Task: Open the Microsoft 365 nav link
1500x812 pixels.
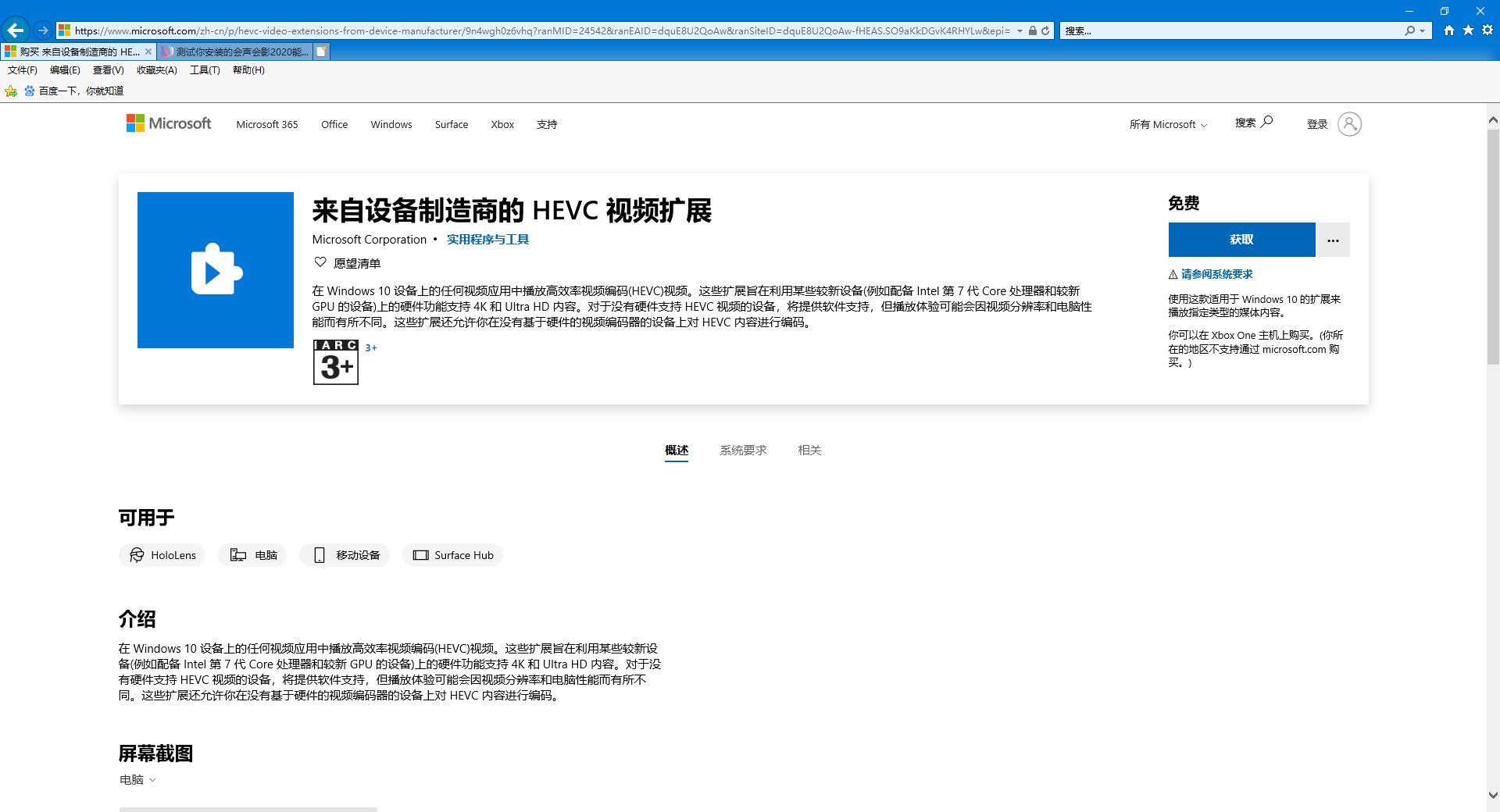Action: coord(267,125)
